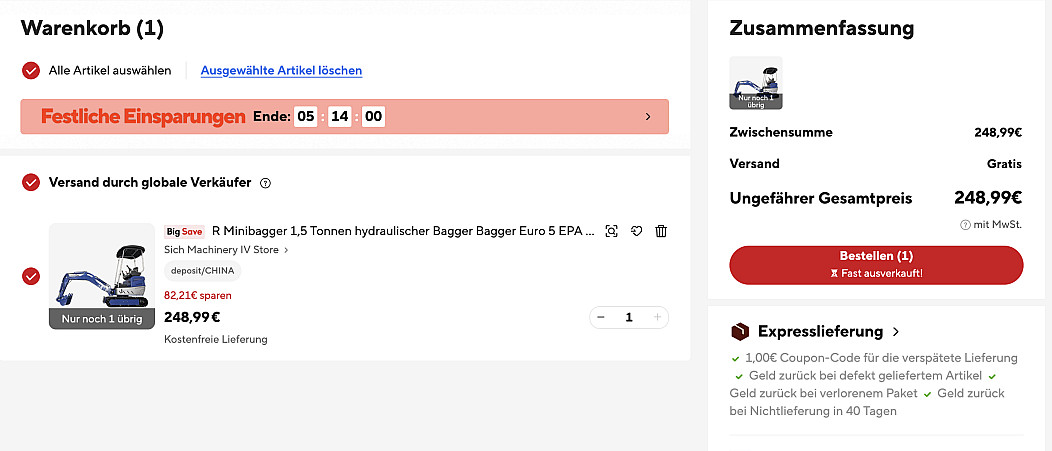
Task: Click Ausgewählte Artikel löschen link
Action: (x=281, y=71)
